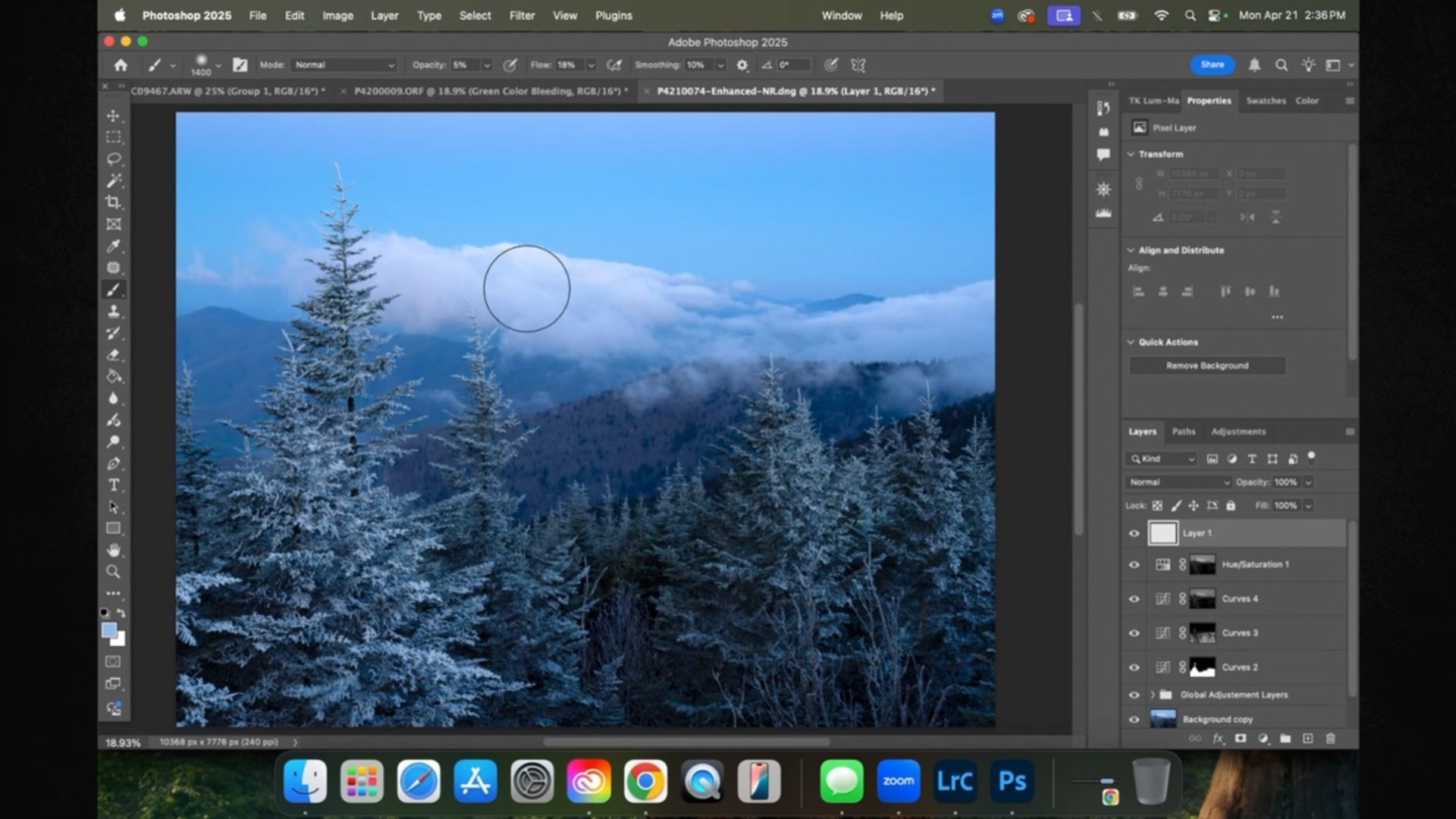Click the Create New Layer icon

coord(1308,738)
